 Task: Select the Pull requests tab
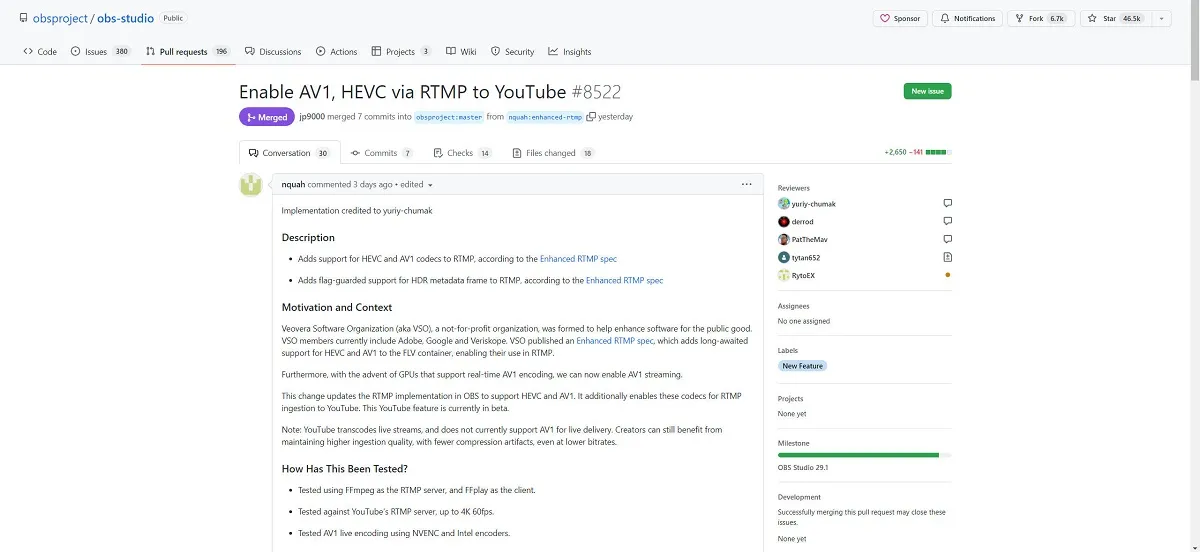pos(188,52)
